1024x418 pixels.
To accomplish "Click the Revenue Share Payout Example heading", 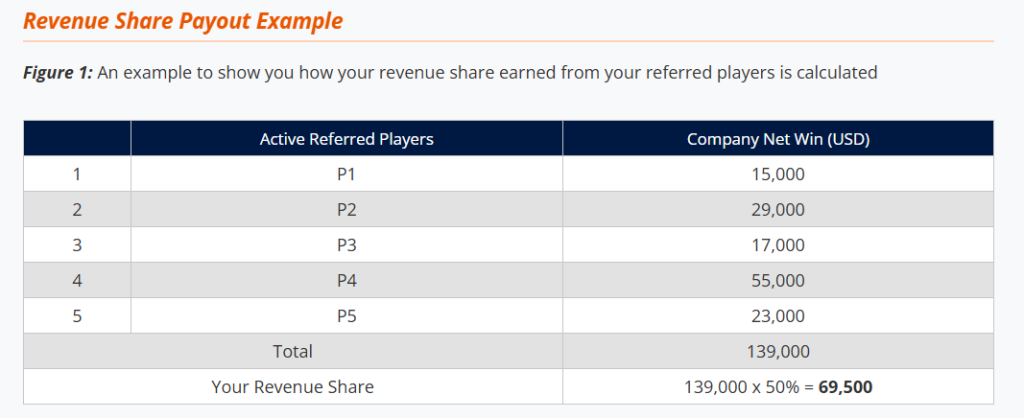I will click(184, 20).
